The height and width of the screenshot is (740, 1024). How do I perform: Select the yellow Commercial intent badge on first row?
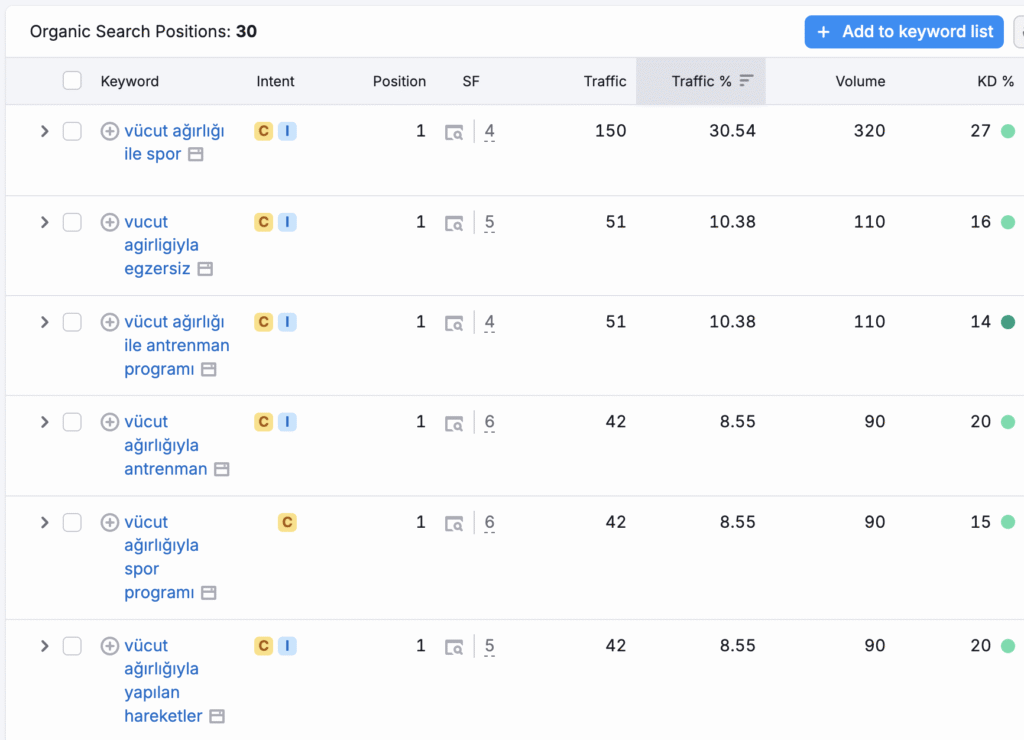[263, 130]
